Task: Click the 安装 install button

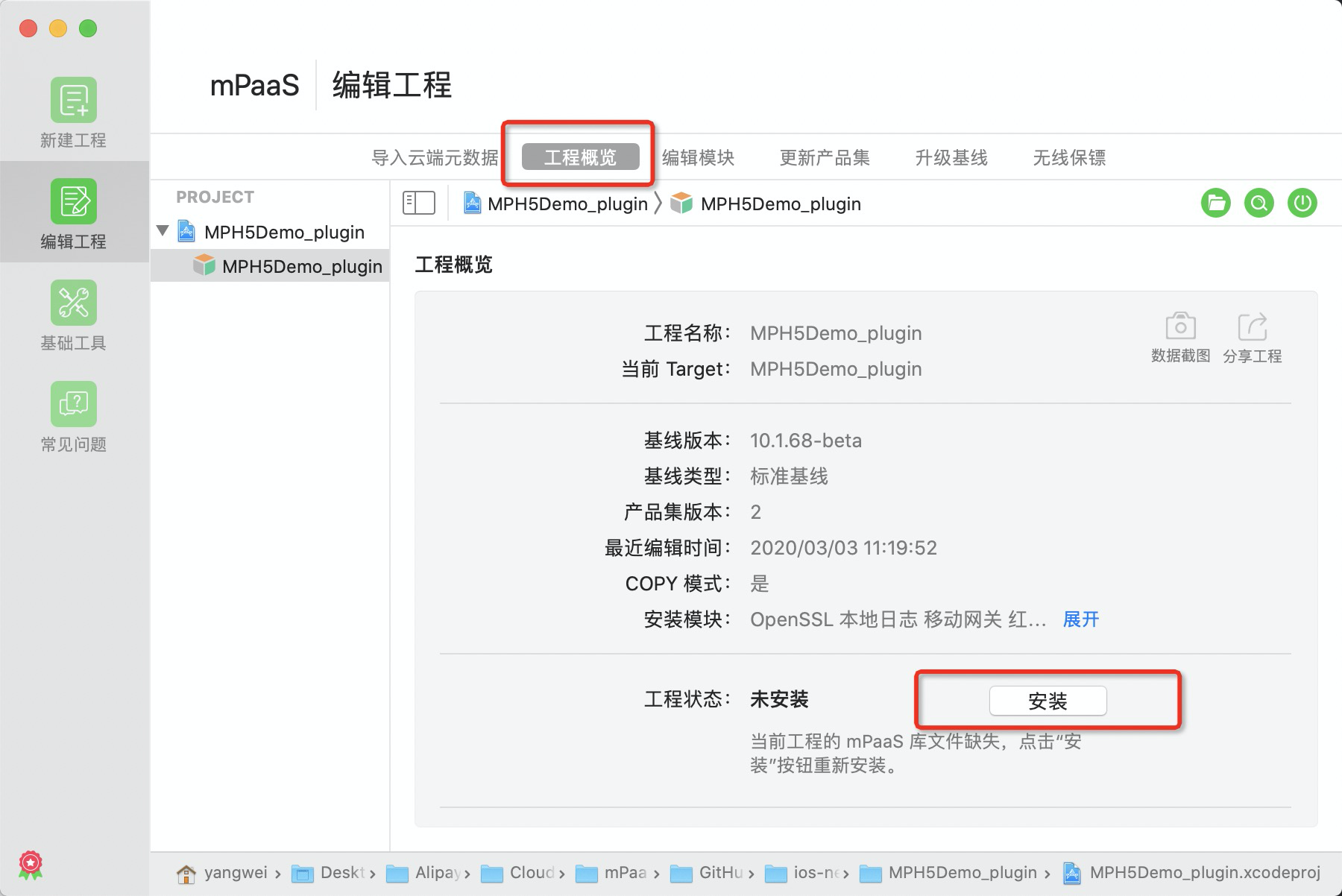Action: click(x=1048, y=701)
